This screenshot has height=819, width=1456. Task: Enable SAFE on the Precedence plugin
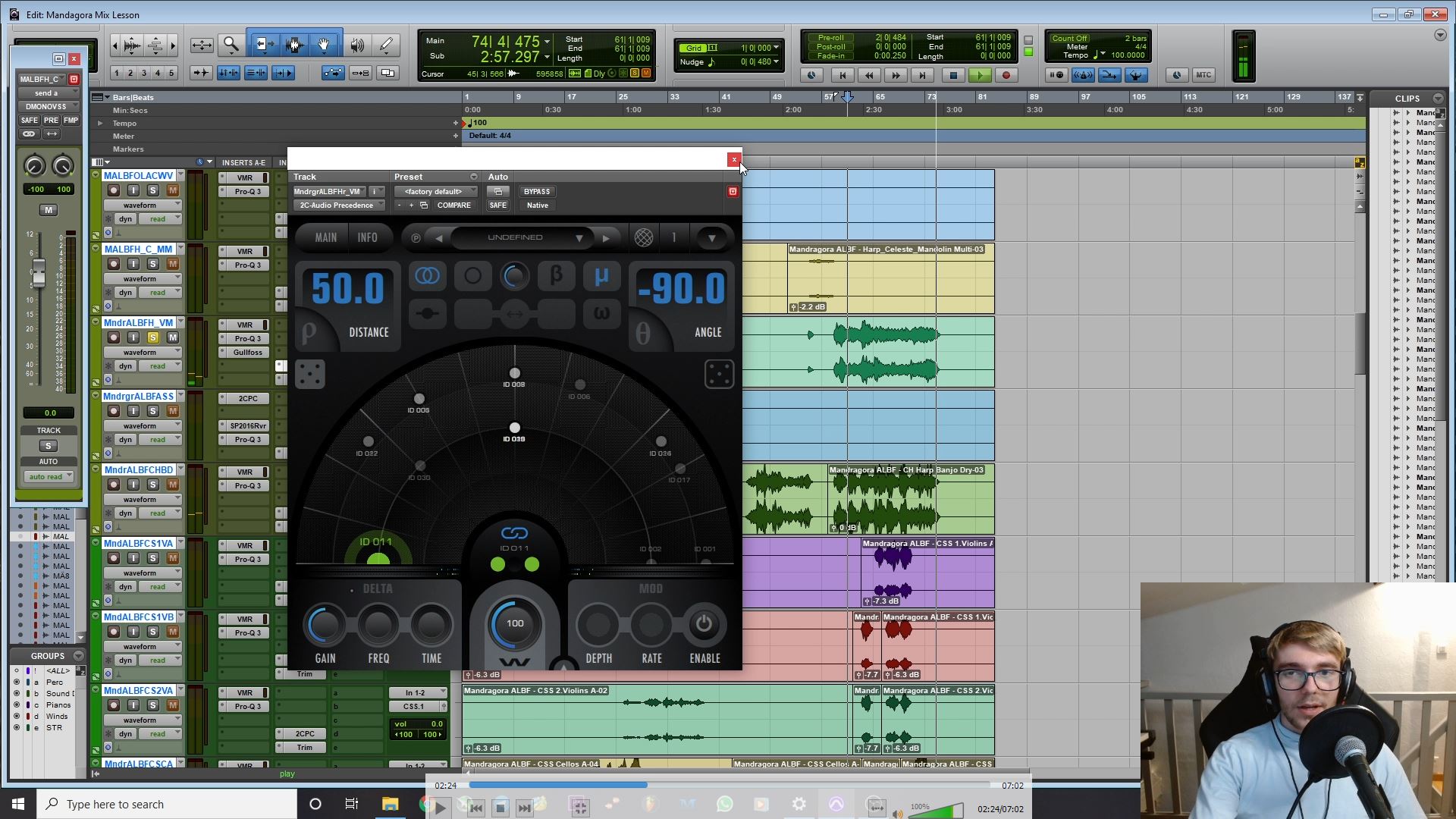497,205
